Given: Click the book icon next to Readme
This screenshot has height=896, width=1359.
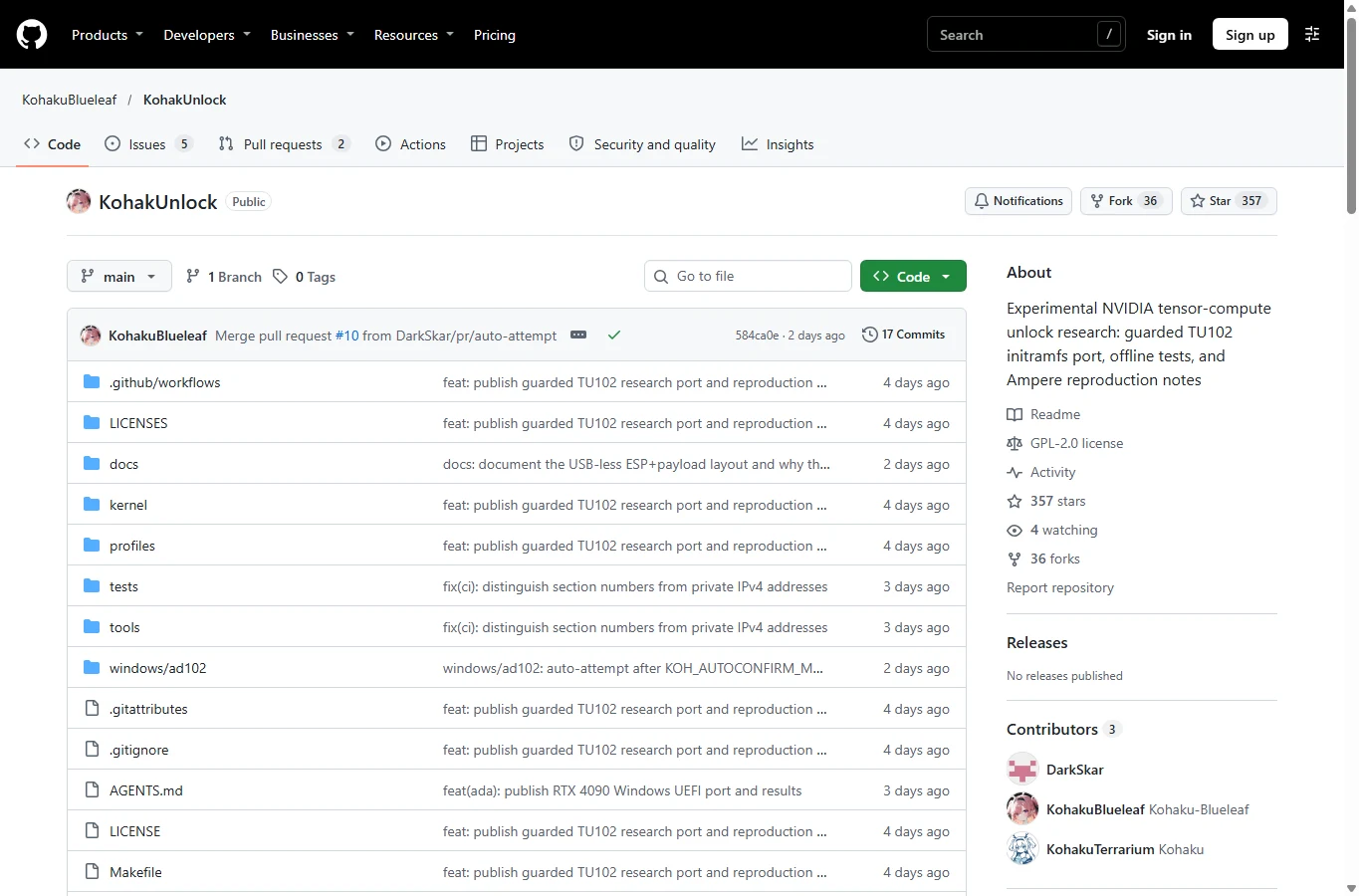Looking at the screenshot, I should [1015, 414].
